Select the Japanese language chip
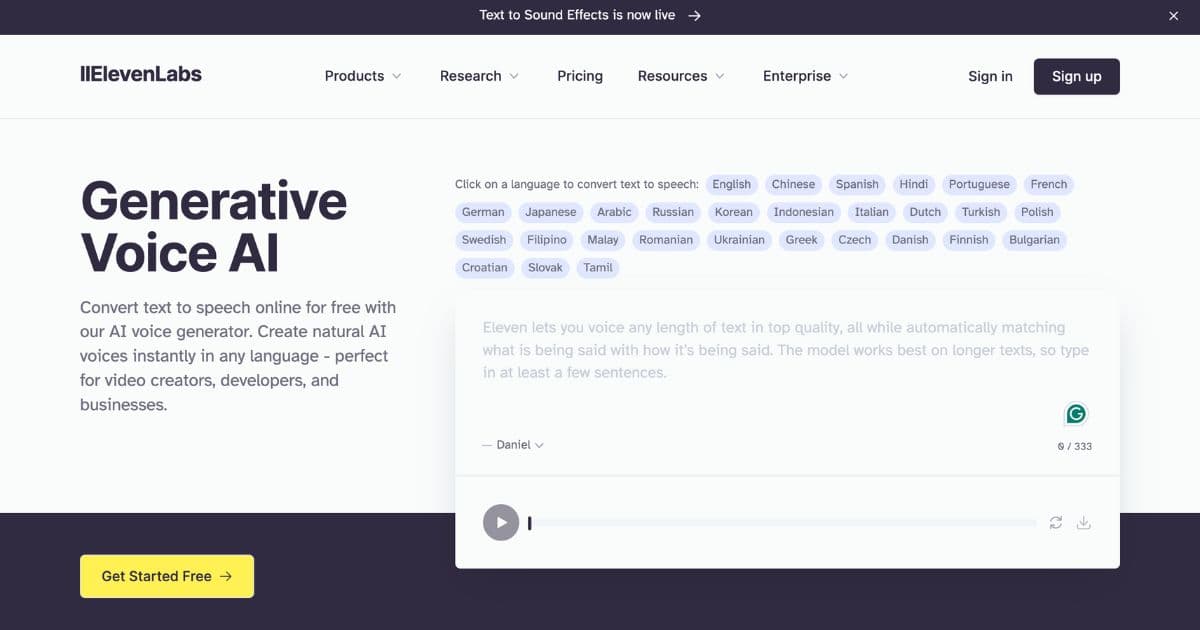 click(551, 212)
